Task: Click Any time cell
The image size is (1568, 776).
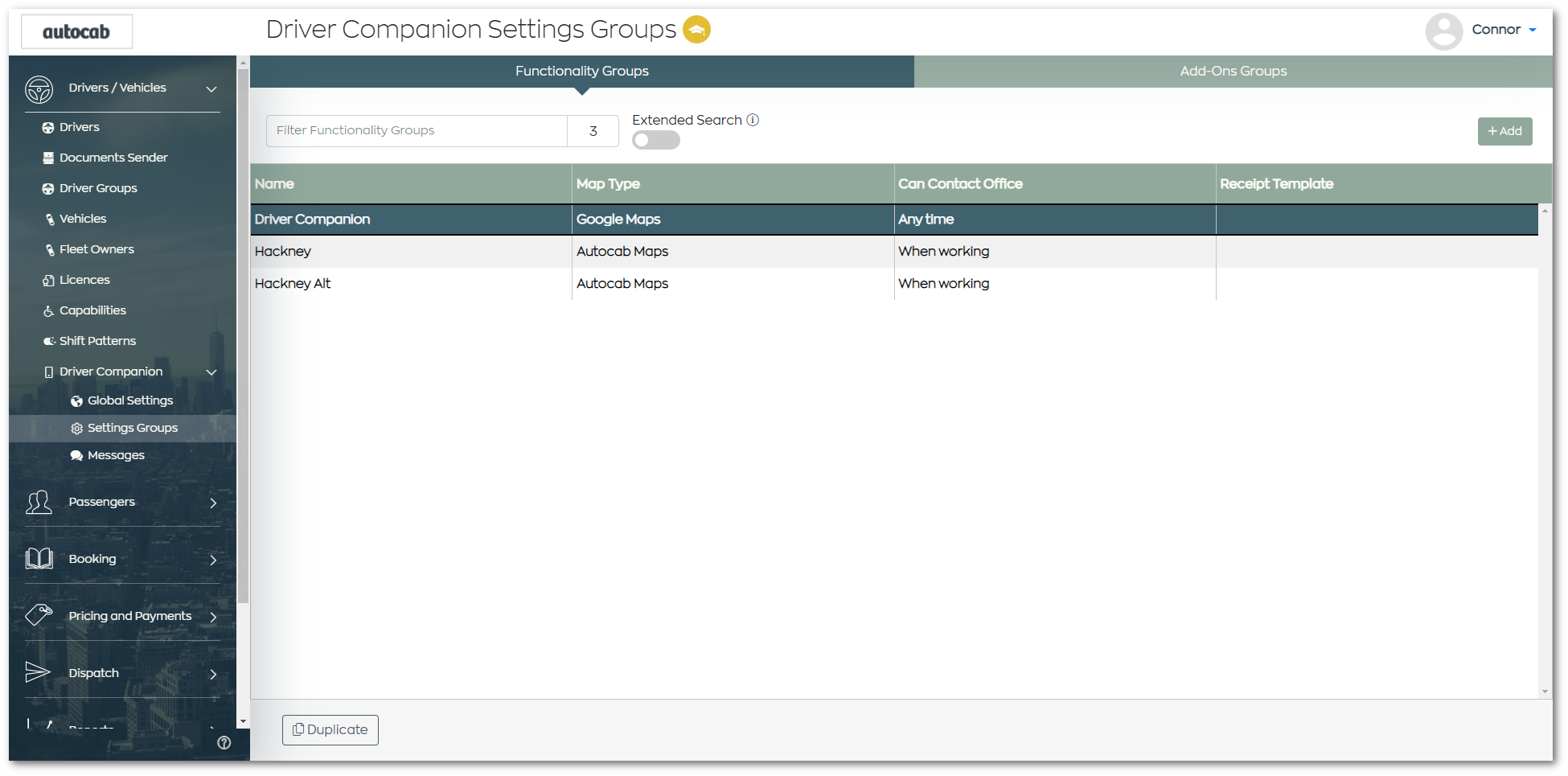Action: point(1055,220)
